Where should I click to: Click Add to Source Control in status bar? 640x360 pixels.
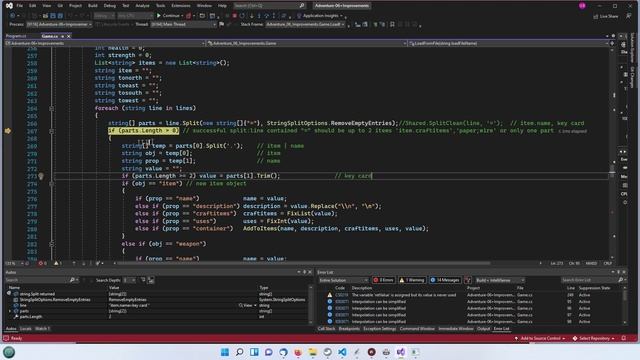point(540,338)
